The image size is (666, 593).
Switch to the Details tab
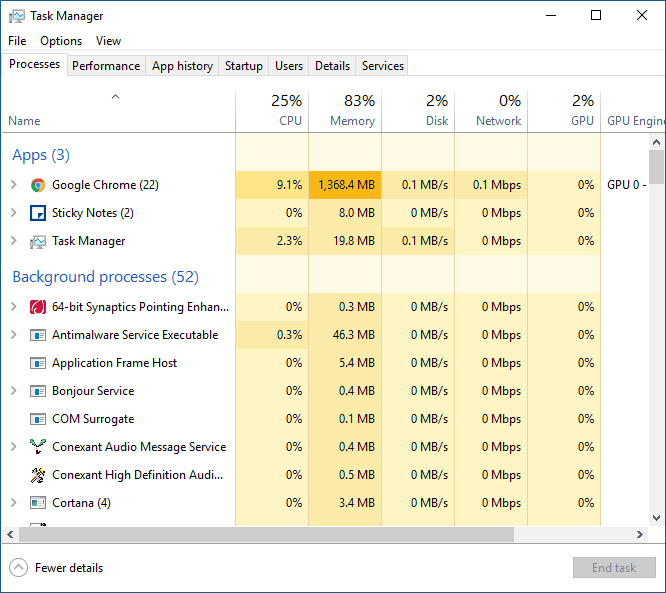point(332,66)
